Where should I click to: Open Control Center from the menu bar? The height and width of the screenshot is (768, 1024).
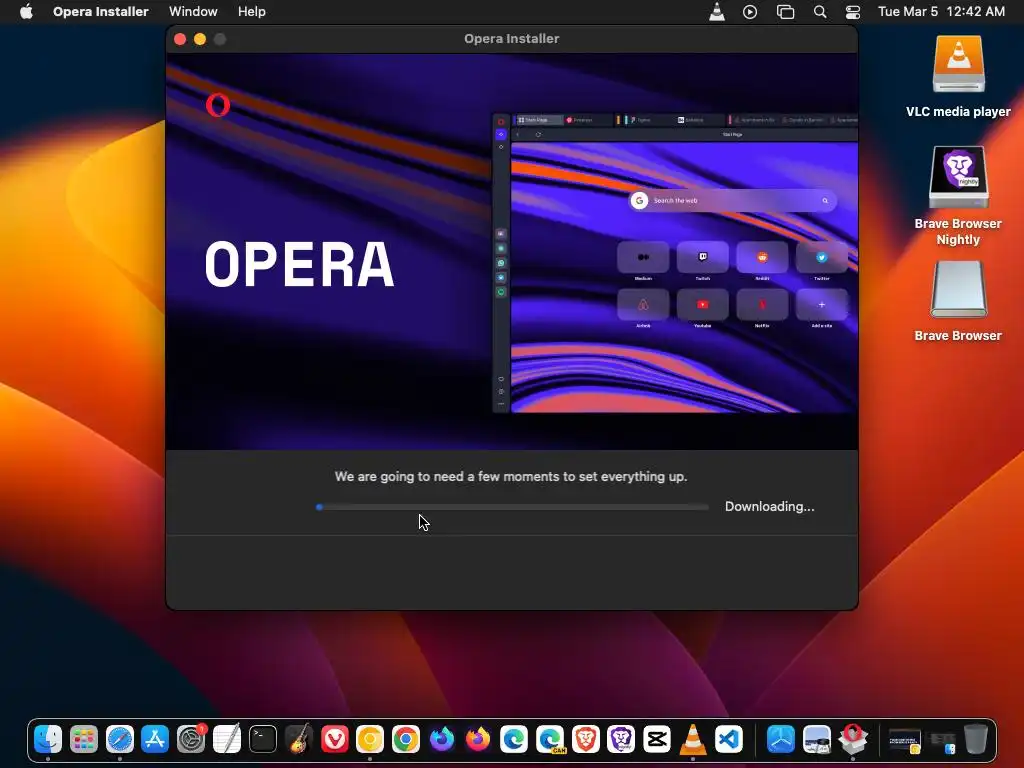[853, 12]
